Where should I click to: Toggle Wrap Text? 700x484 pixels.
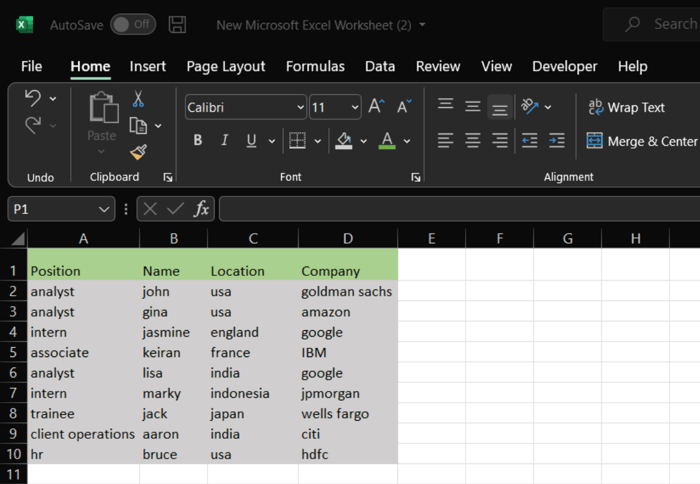click(626, 107)
